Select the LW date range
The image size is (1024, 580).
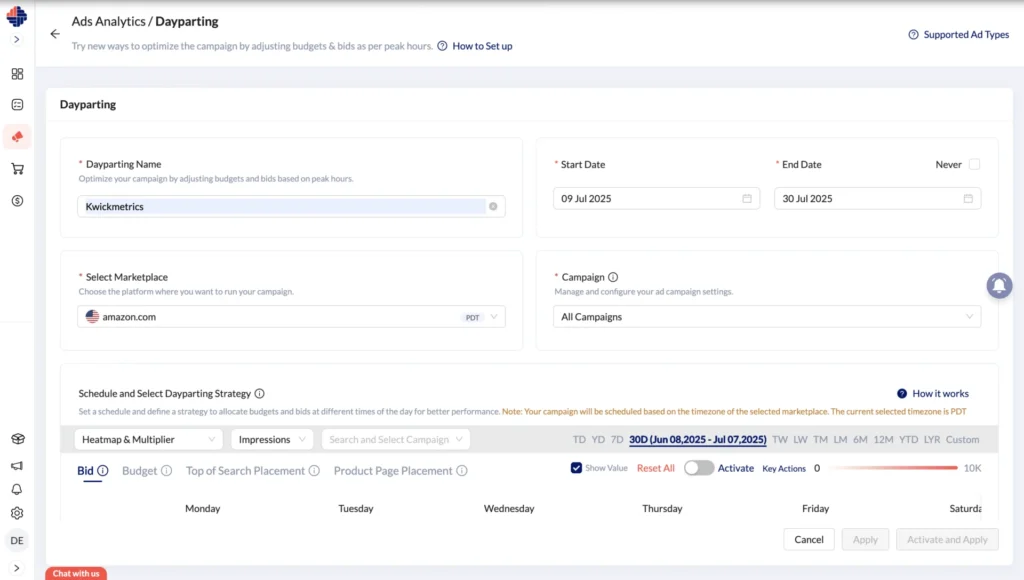click(x=800, y=440)
